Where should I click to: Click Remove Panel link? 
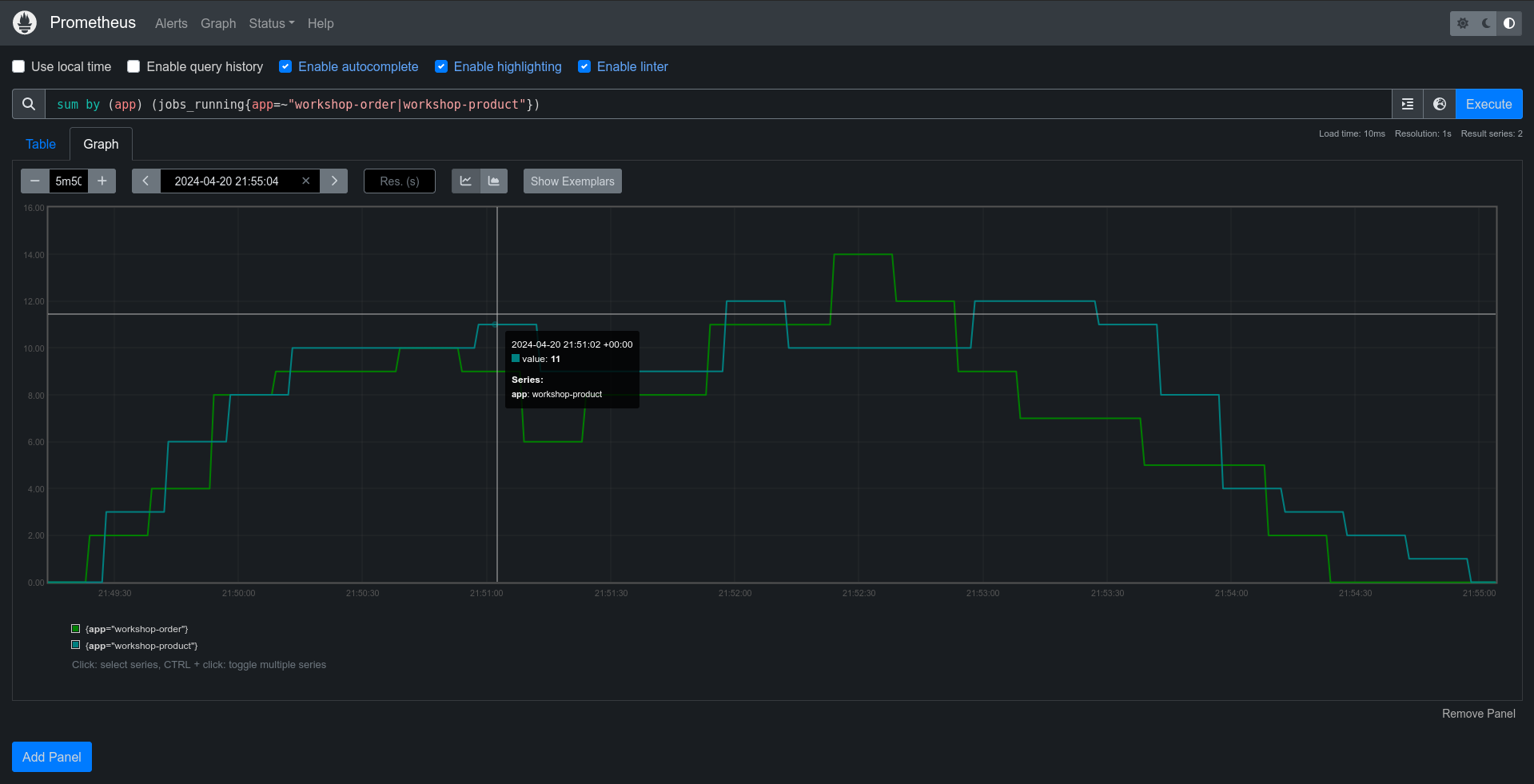(1478, 714)
